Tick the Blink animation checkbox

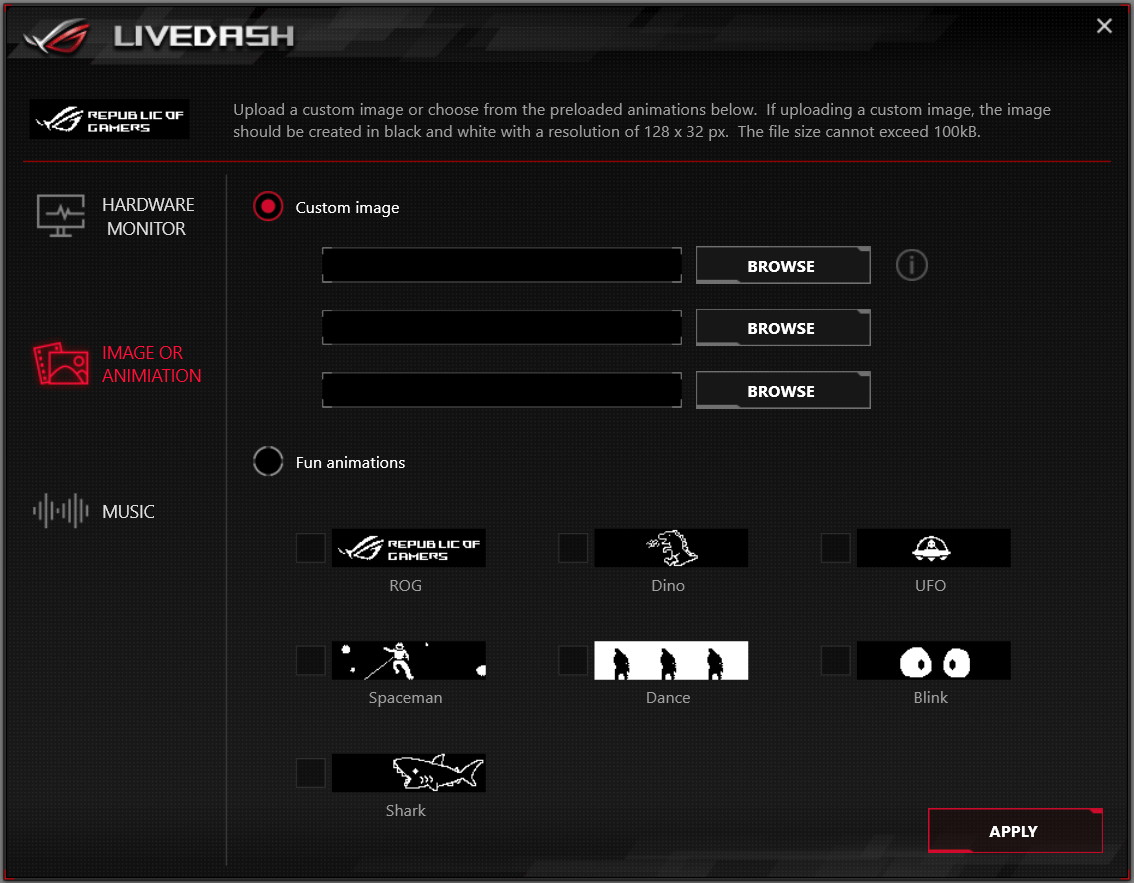(x=836, y=660)
